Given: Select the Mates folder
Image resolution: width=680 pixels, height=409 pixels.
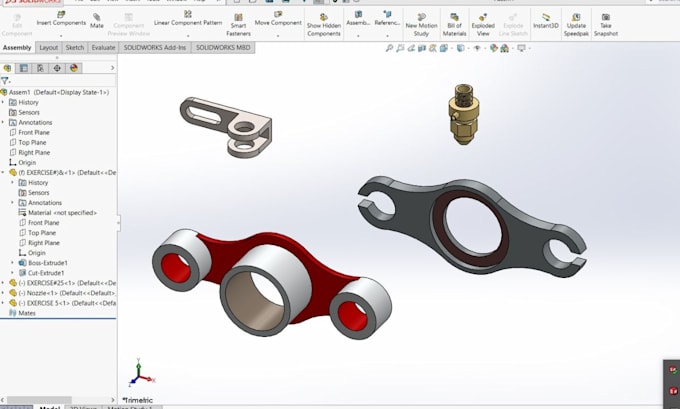Looking at the screenshot, I should coord(22,313).
